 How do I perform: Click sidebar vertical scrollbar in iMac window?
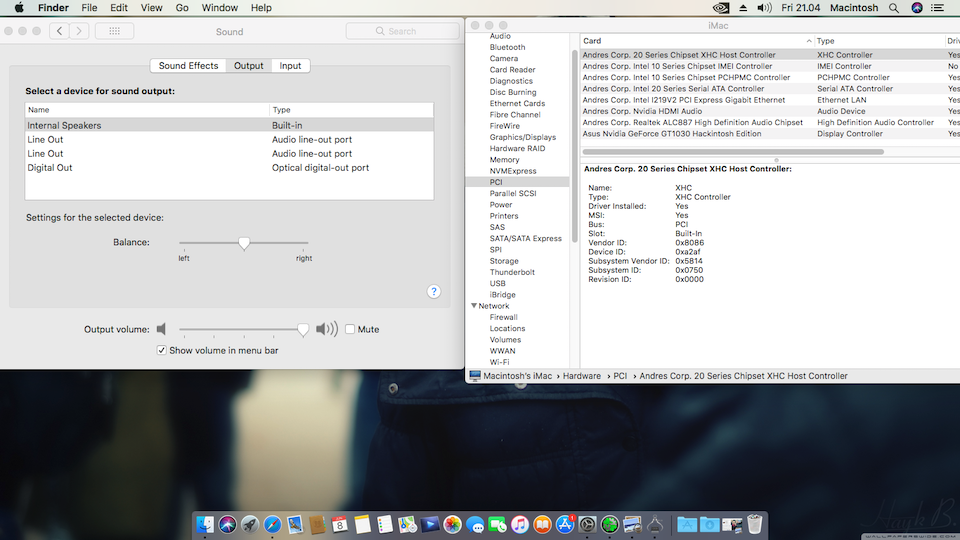(x=574, y=146)
